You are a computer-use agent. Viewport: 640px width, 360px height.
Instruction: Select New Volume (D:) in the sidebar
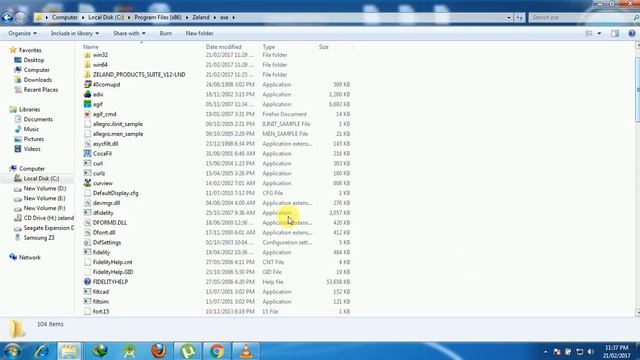(45, 188)
